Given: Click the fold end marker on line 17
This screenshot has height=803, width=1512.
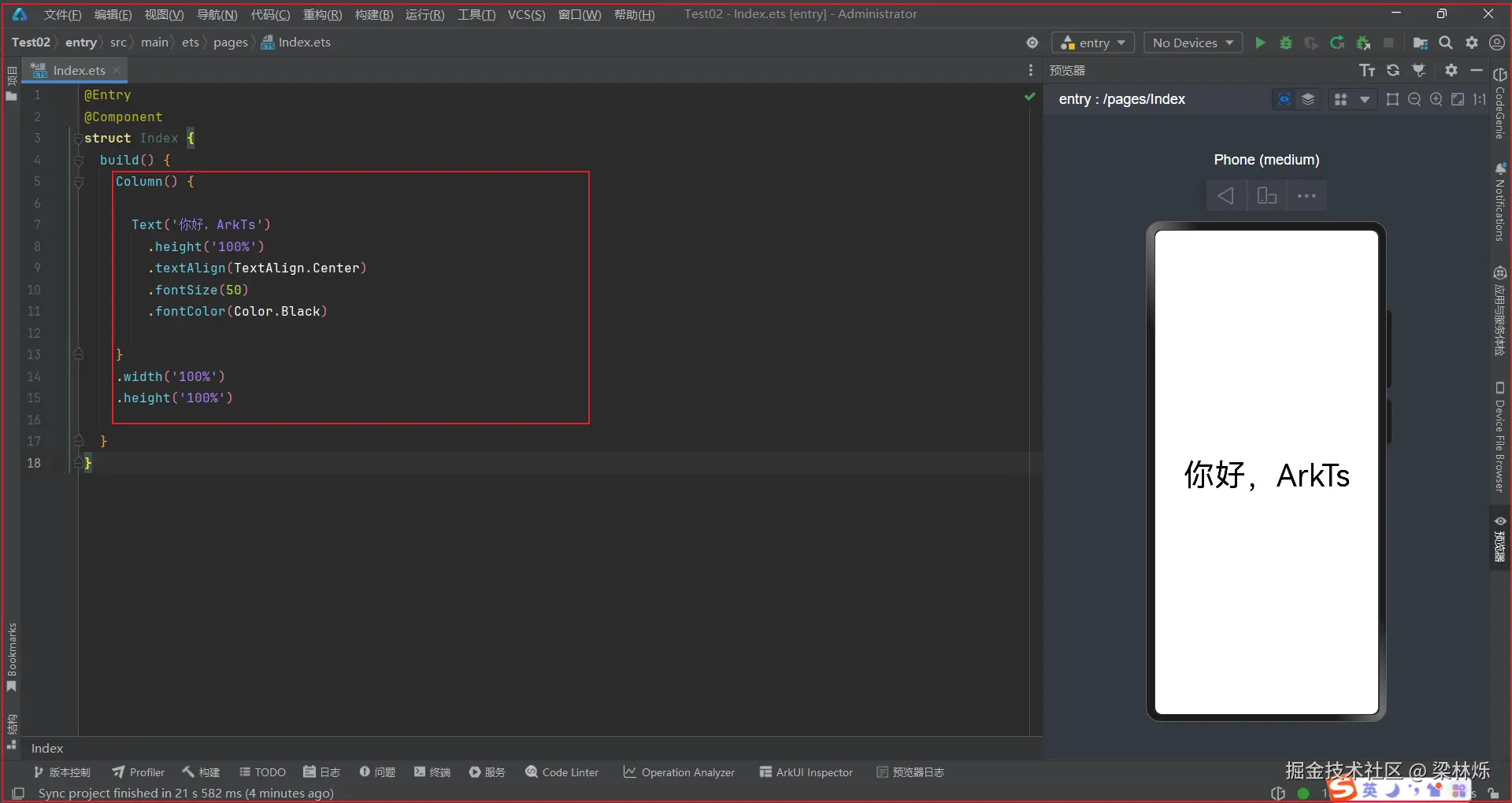Looking at the screenshot, I should (78, 441).
